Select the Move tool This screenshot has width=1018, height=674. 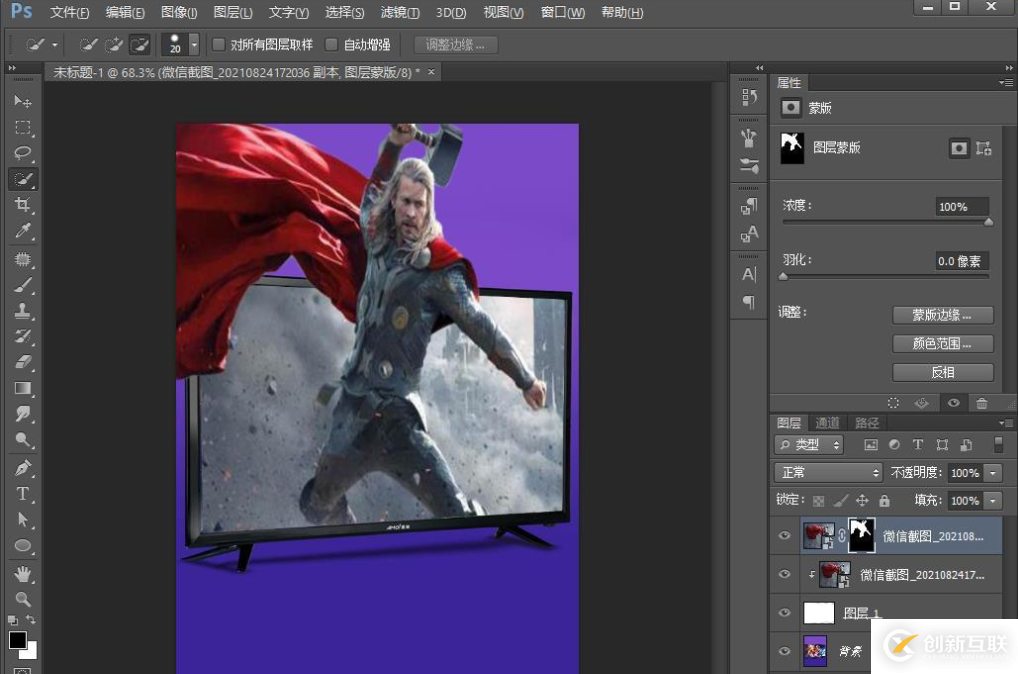(22, 102)
